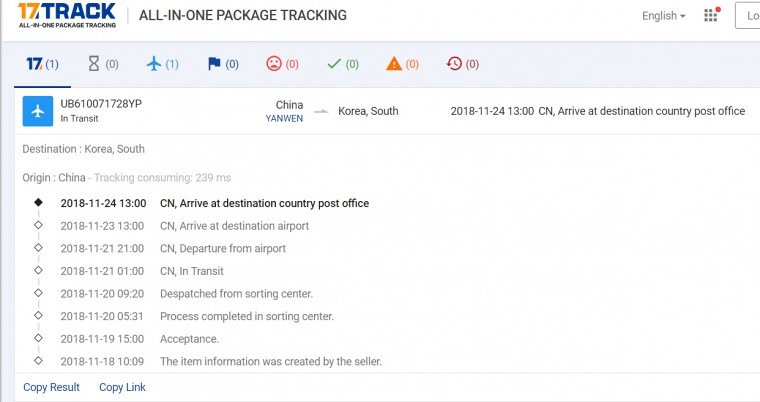This screenshot has width=760, height=402.
Task: Click tracking number UB610071728YP
Action: 101,104
